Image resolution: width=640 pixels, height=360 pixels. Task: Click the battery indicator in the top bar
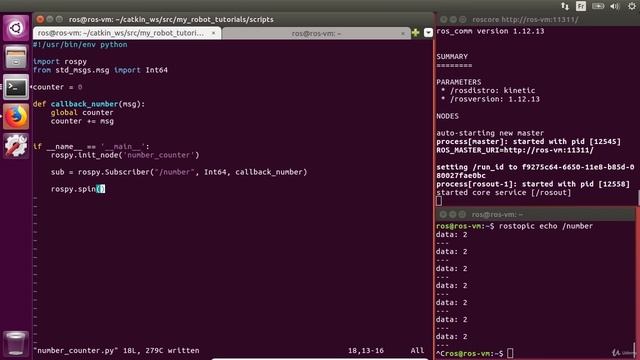598,6
